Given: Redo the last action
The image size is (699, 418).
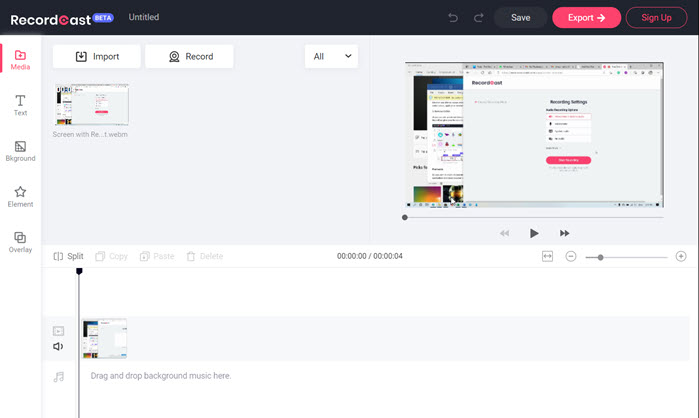Looking at the screenshot, I should pos(478,18).
